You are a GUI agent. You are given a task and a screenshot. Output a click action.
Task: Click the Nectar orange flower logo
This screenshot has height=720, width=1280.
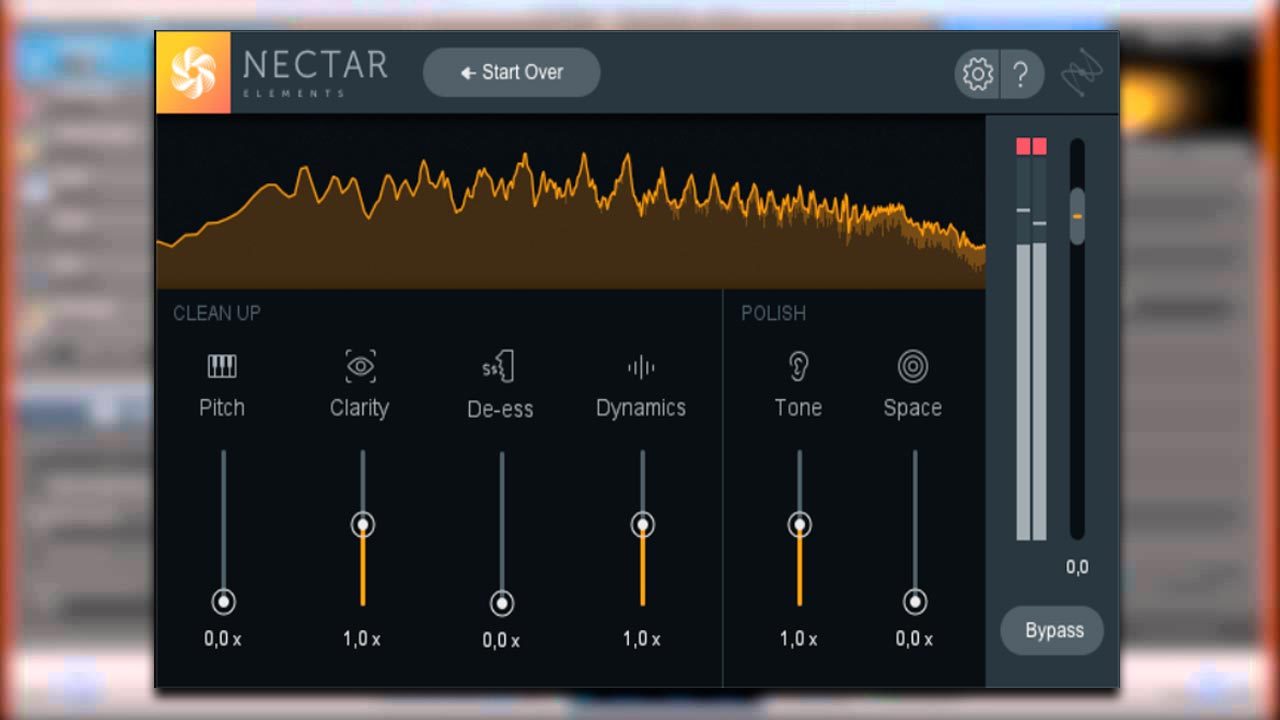pos(193,73)
